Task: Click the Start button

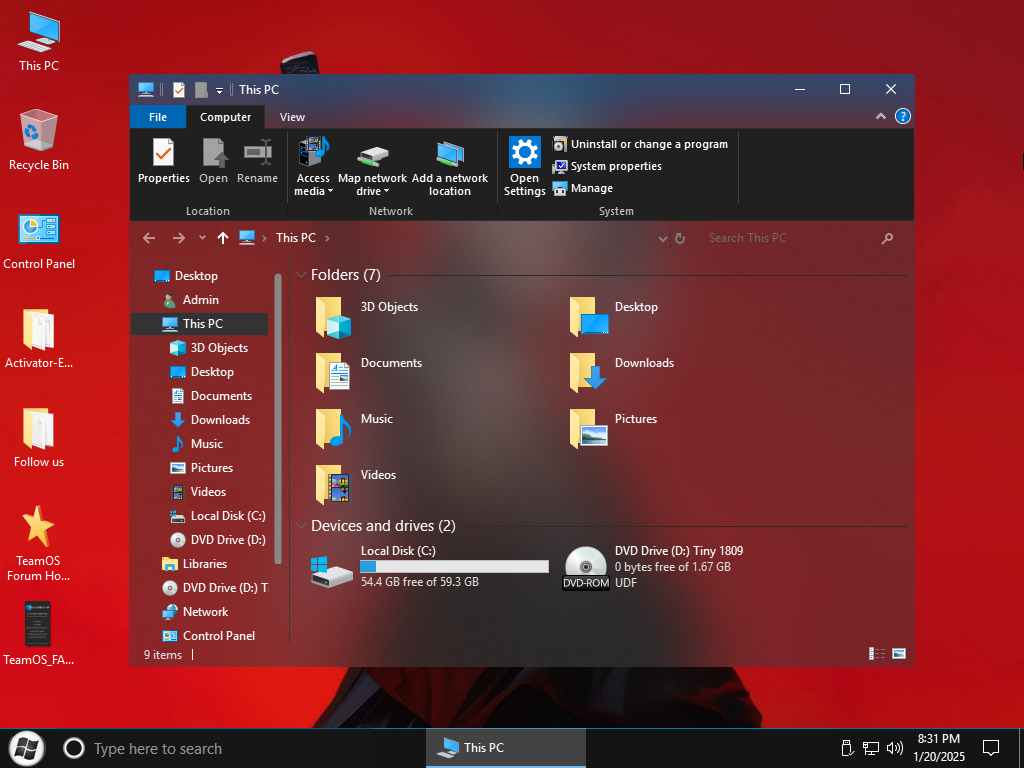Action: click(26, 748)
